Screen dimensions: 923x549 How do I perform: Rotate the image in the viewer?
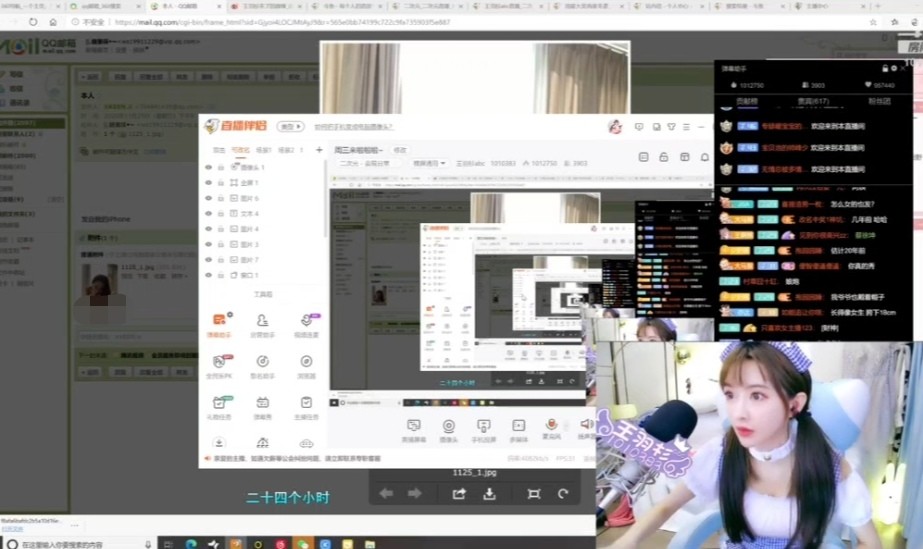point(563,494)
